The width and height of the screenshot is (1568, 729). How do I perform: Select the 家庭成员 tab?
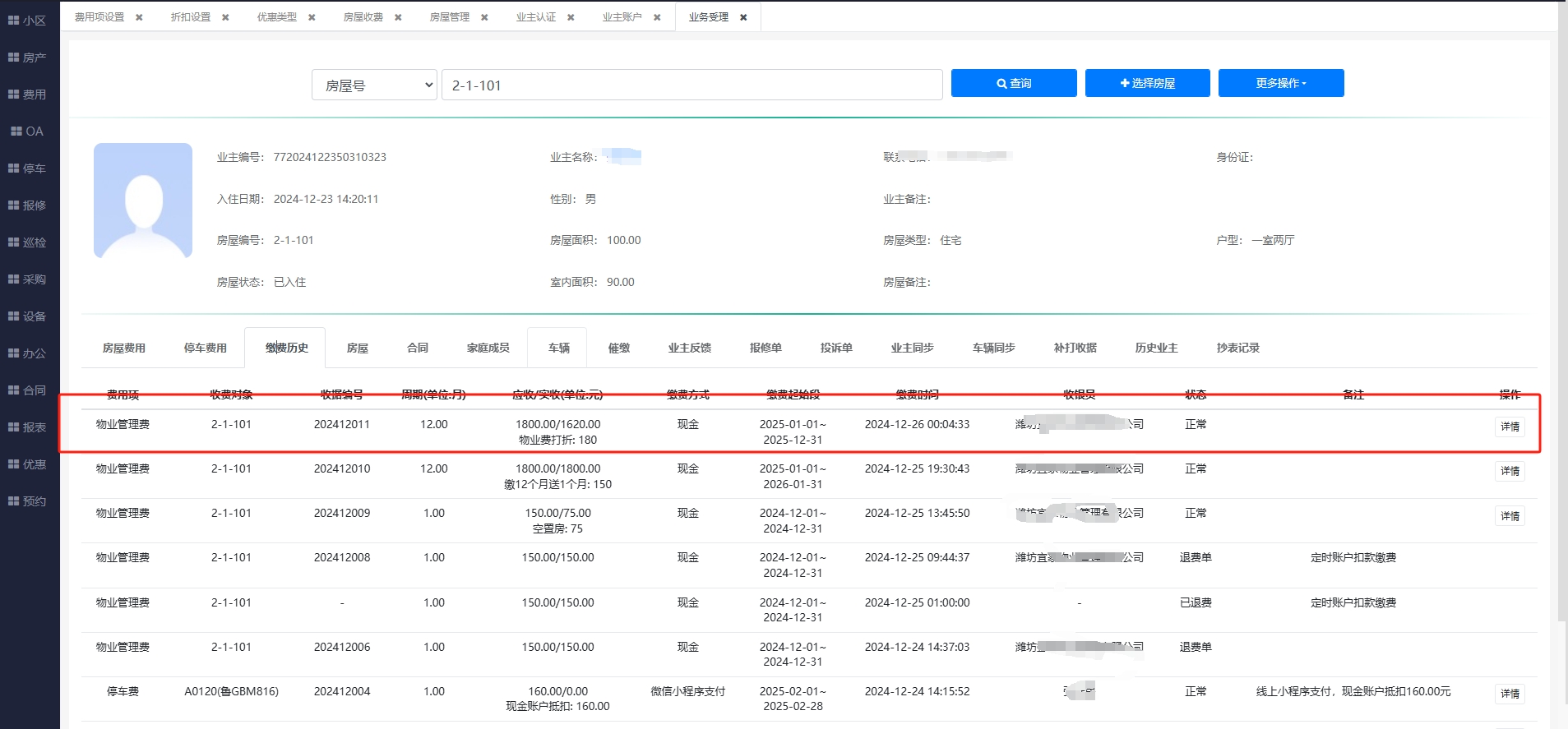click(x=488, y=348)
